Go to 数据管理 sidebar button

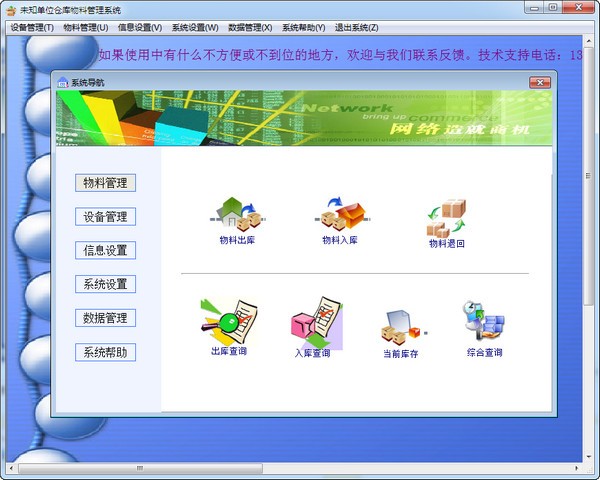(x=105, y=319)
